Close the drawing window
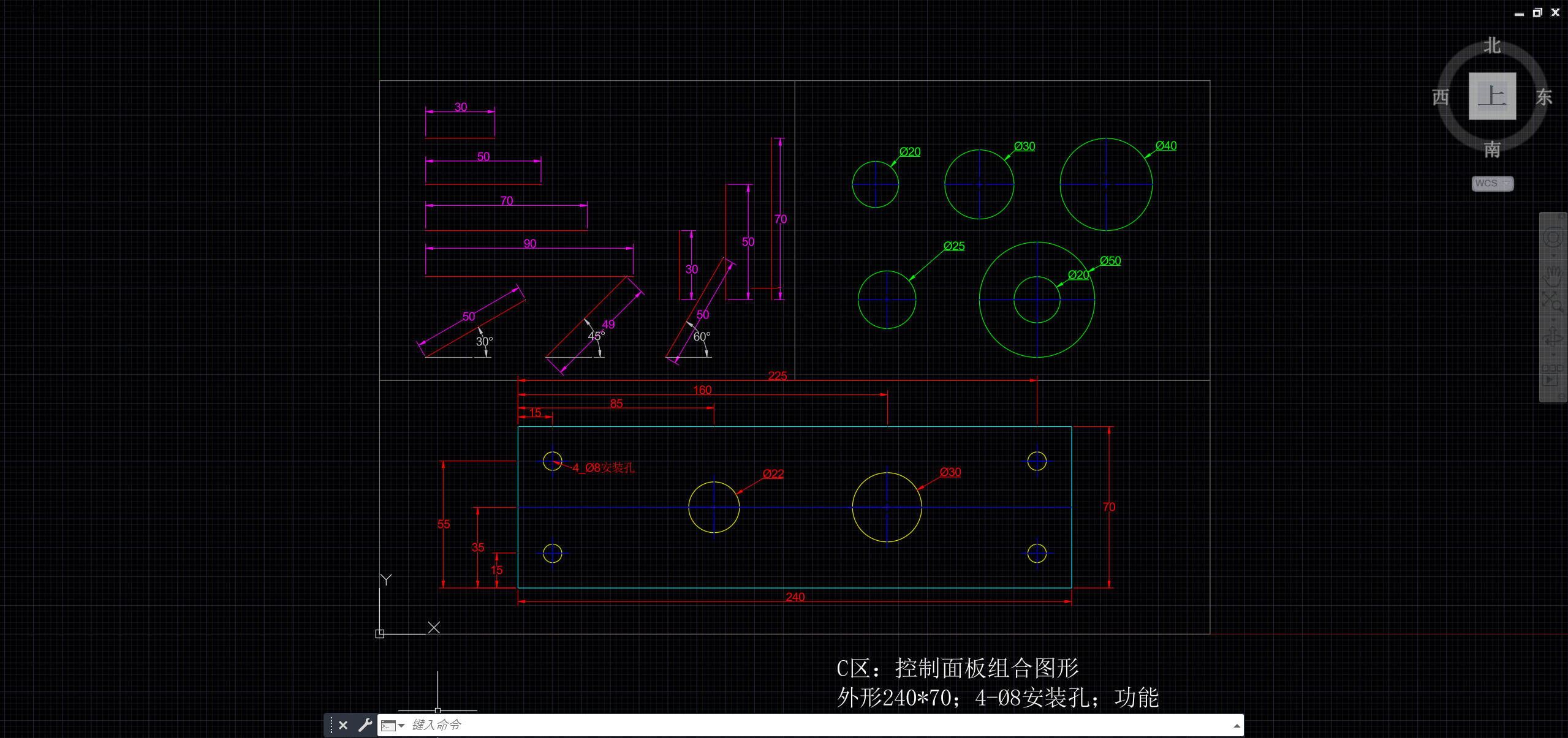The width and height of the screenshot is (1568, 738). click(x=1555, y=12)
